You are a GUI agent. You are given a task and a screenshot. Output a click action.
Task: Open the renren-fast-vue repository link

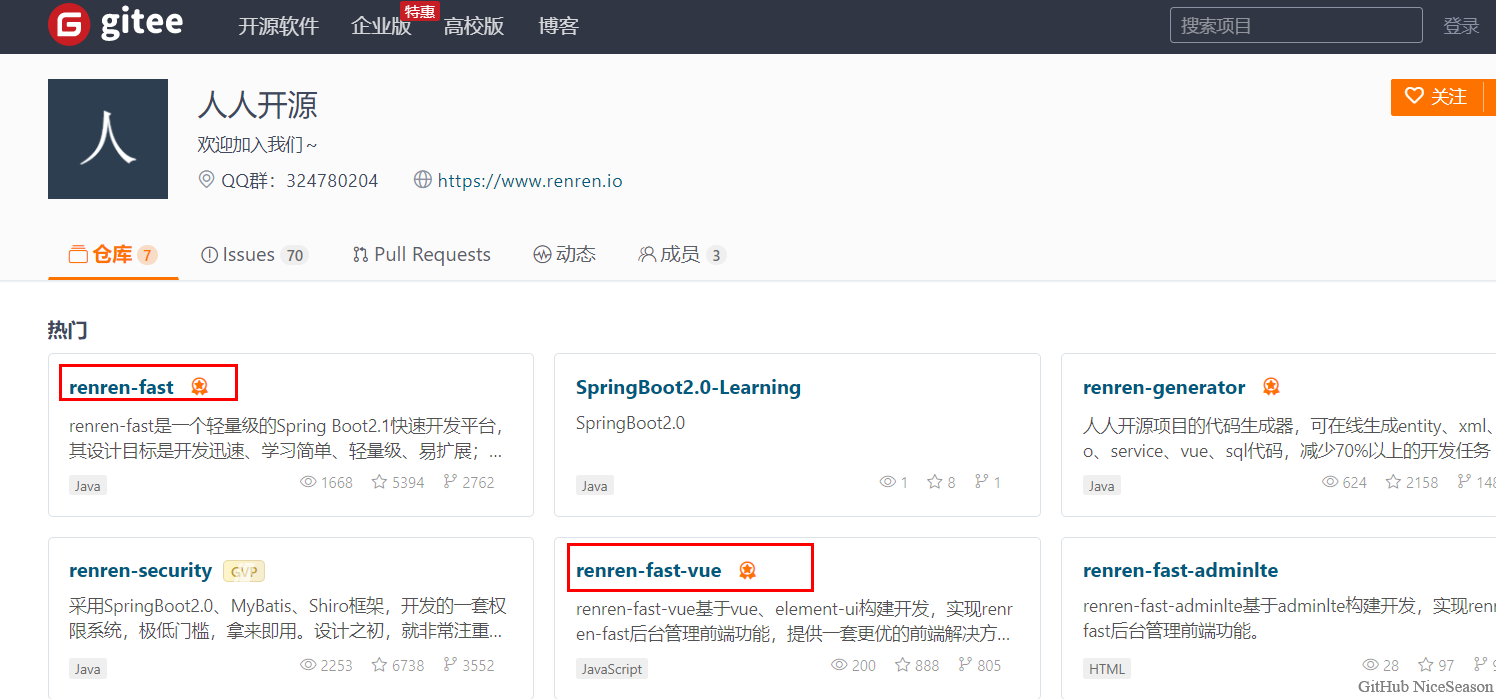tap(648, 570)
